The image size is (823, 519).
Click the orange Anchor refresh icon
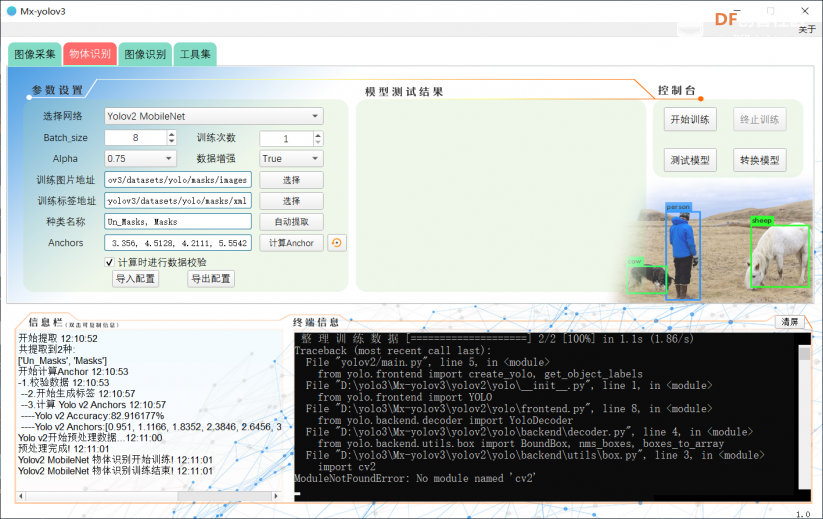coord(337,243)
